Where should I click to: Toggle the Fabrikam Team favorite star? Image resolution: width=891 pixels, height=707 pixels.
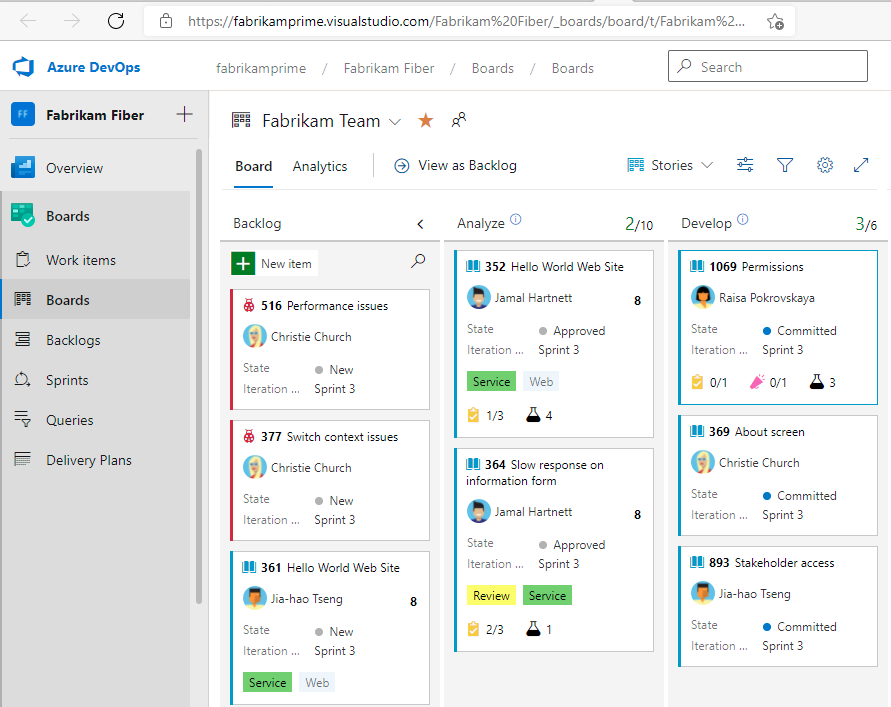425,120
